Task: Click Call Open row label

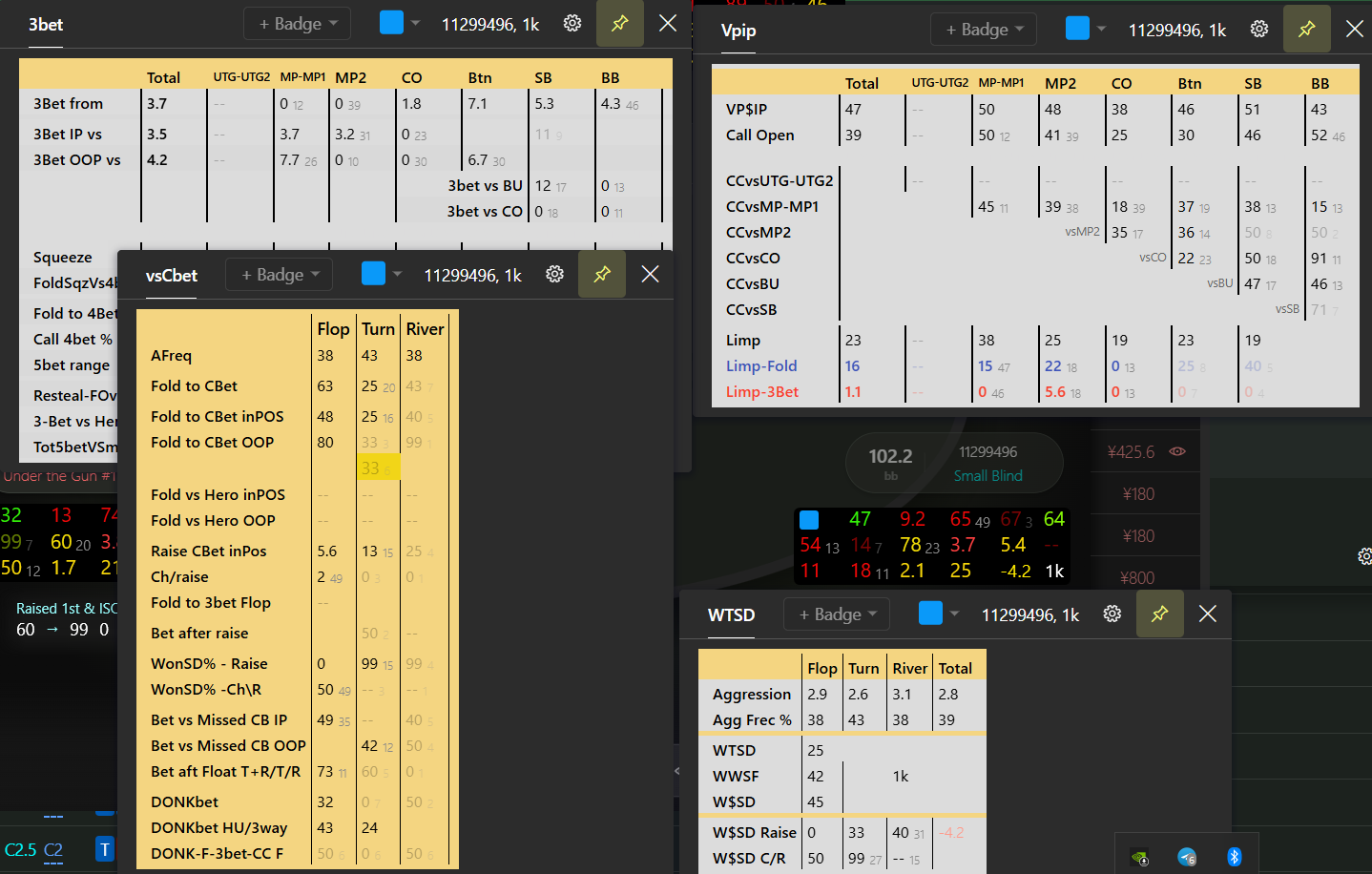Action: tap(759, 135)
